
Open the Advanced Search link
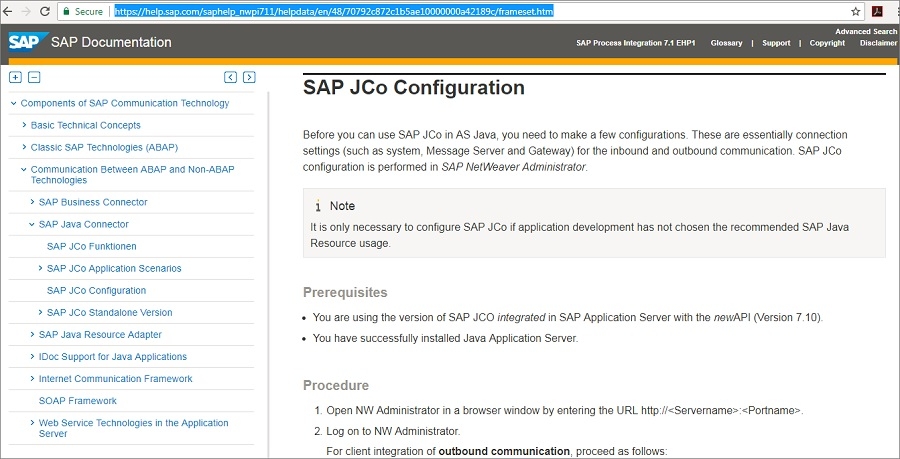point(866,32)
